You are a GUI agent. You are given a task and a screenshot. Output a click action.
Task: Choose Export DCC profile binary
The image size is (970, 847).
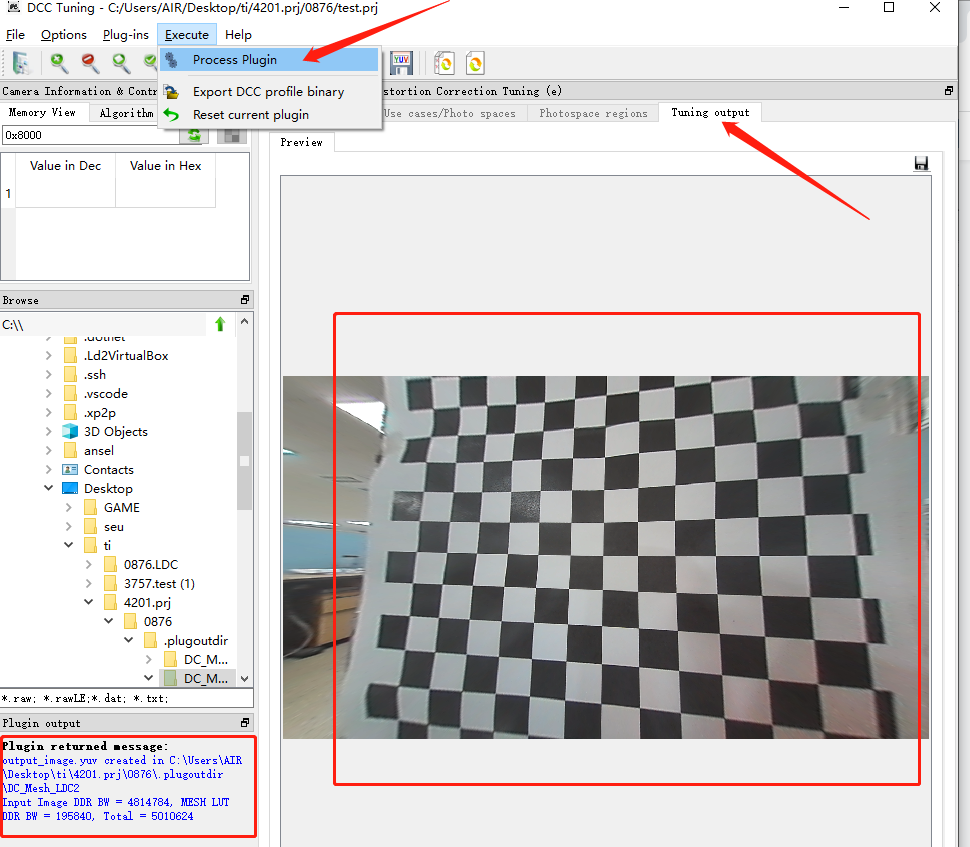(x=268, y=92)
